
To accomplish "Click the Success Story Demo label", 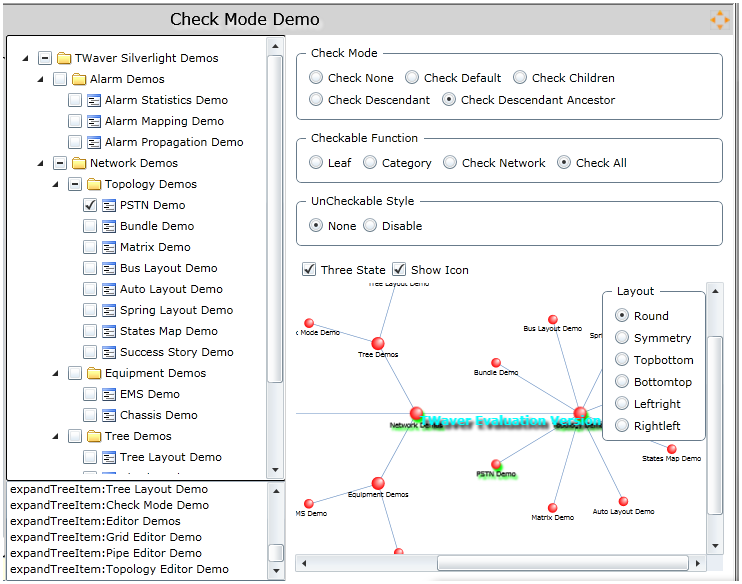I will click(177, 352).
